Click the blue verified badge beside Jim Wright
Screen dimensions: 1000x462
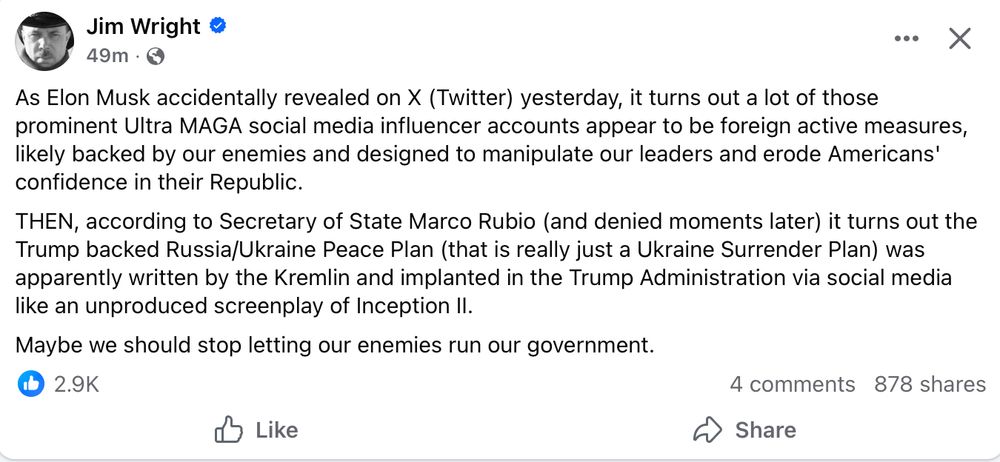pos(218,27)
